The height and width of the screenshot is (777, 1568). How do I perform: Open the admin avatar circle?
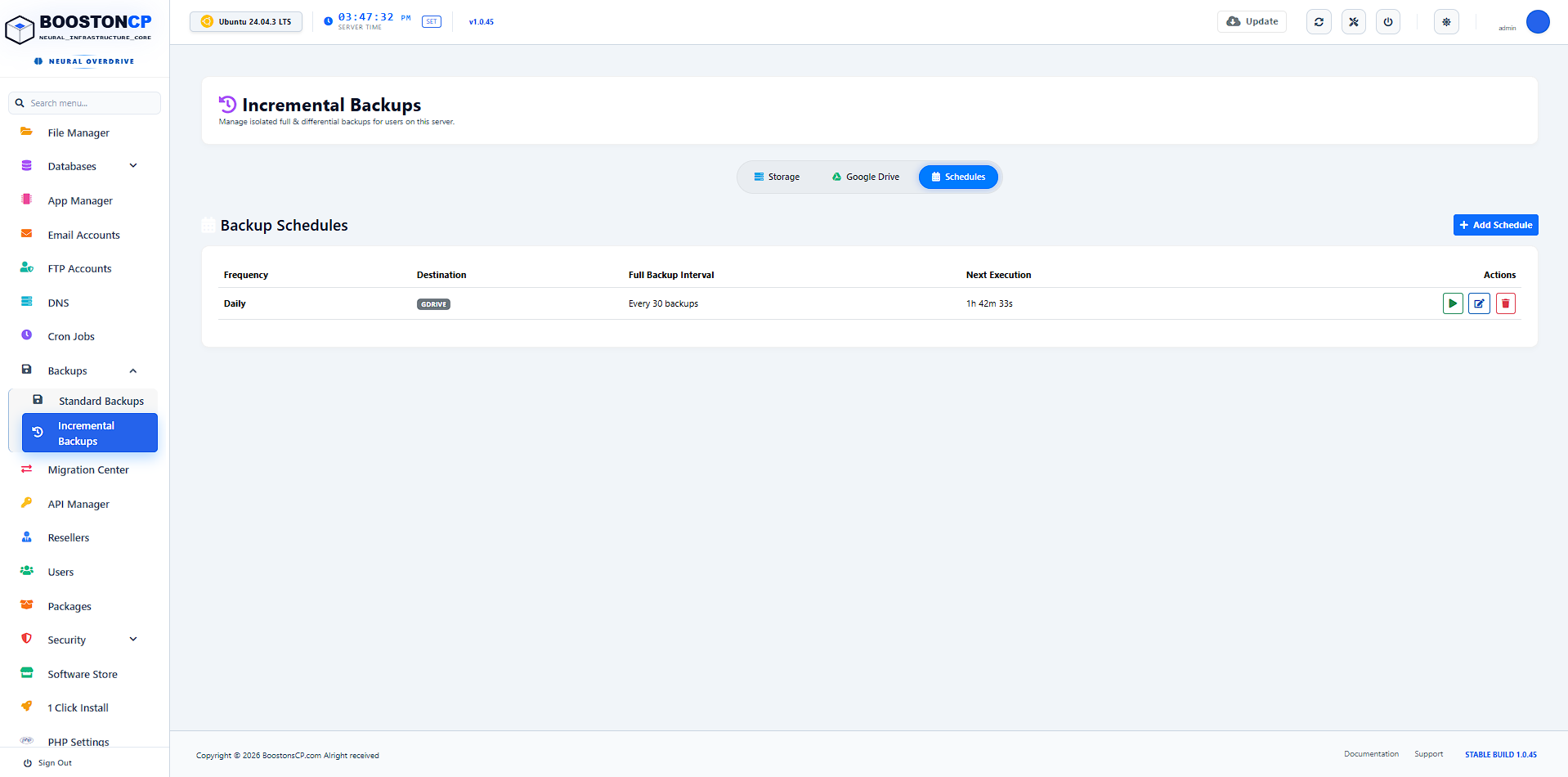(1538, 22)
